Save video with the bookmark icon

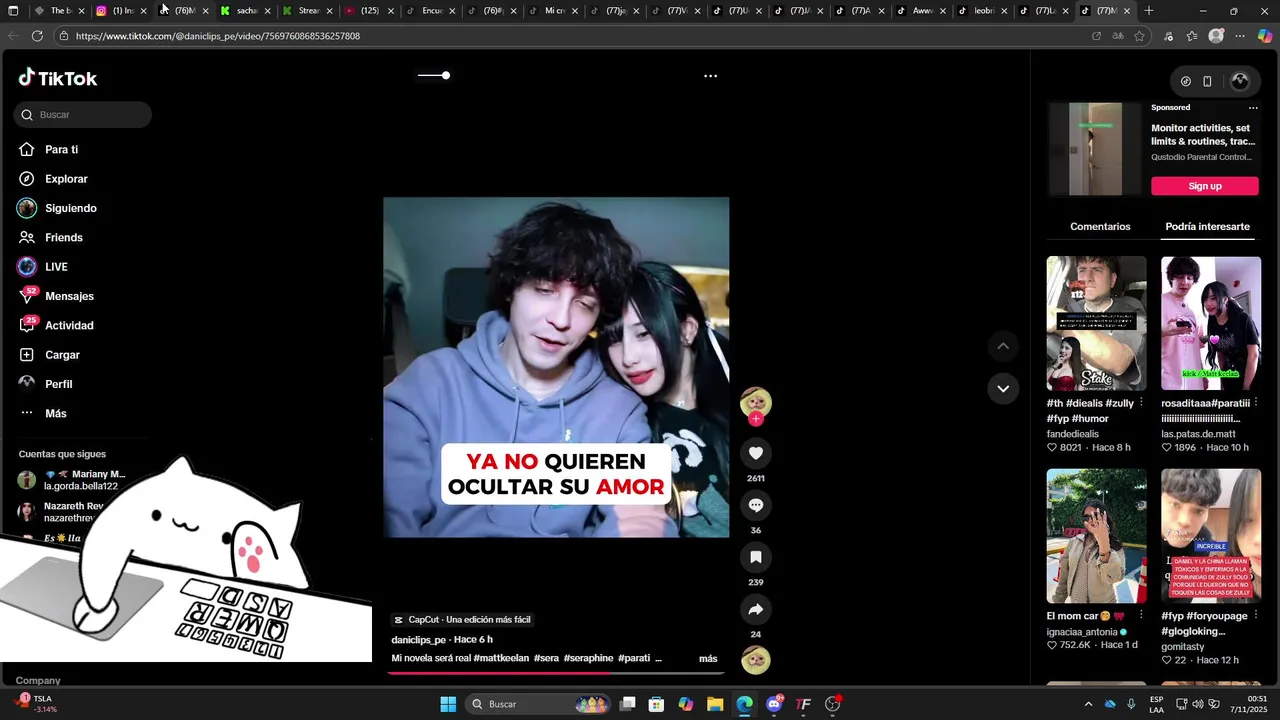[x=755, y=557]
